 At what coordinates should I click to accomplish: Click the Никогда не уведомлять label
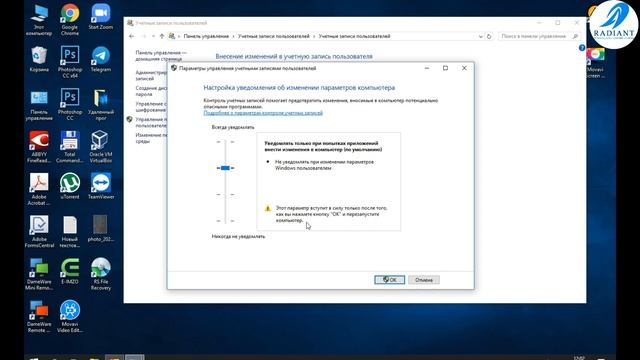click(238, 236)
